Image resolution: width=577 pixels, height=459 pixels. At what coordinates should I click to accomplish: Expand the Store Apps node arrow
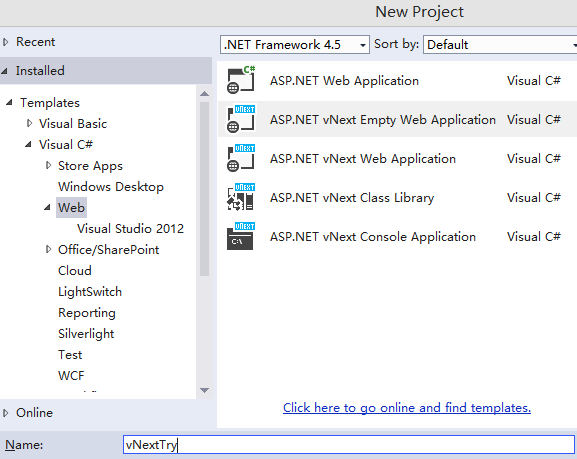coord(48,165)
